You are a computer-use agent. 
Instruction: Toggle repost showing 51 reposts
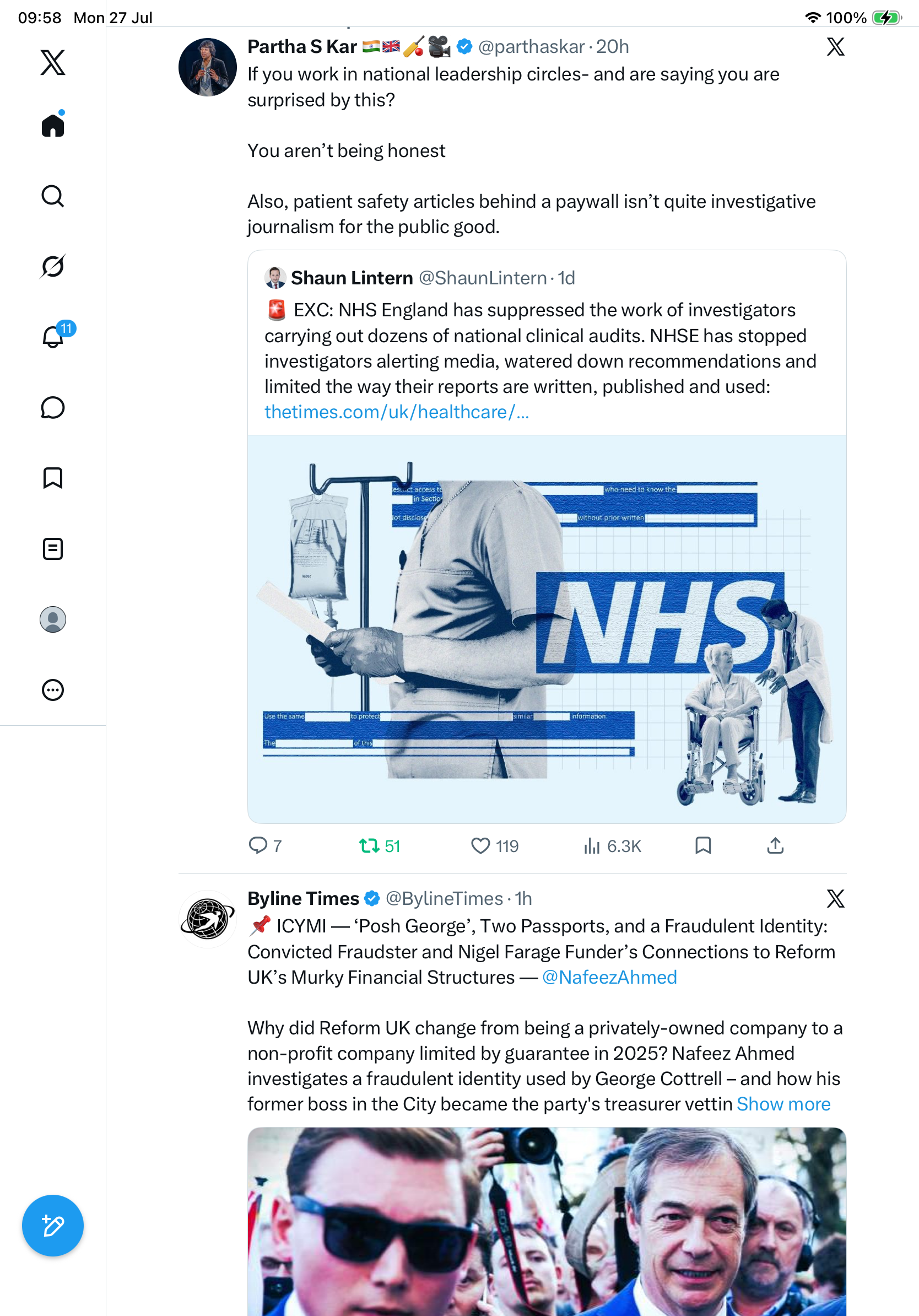pyautogui.click(x=379, y=846)
